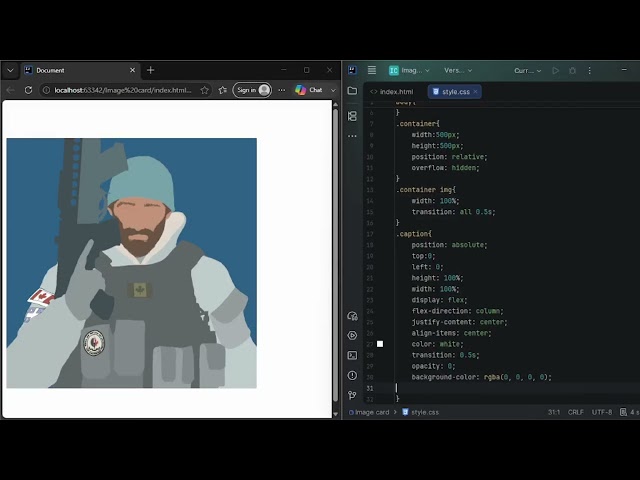The height and width of the screenshot is (480, 640).
Task: Run the current file
Action: pos(556,71)
